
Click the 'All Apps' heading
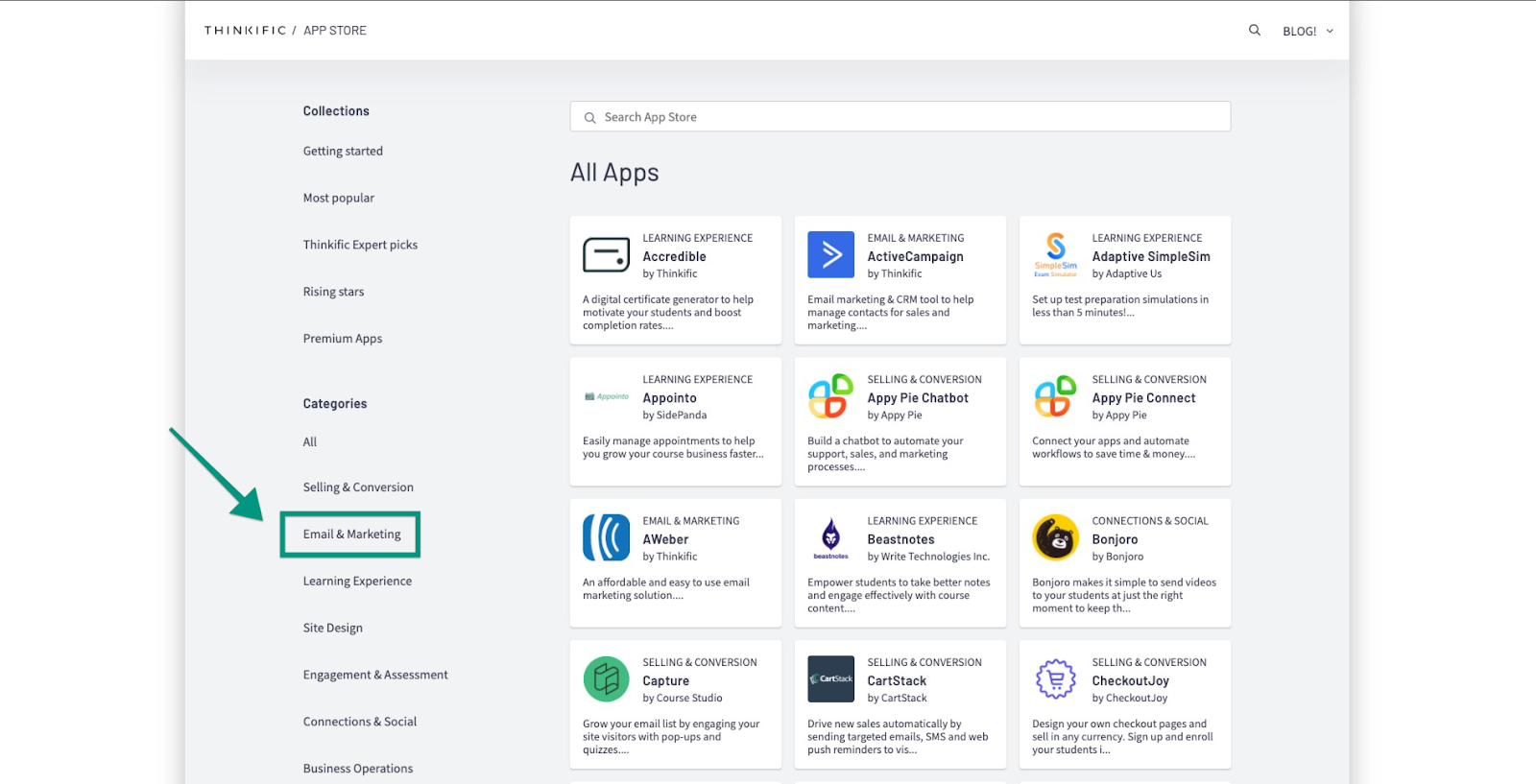click(x=614, y=173)
